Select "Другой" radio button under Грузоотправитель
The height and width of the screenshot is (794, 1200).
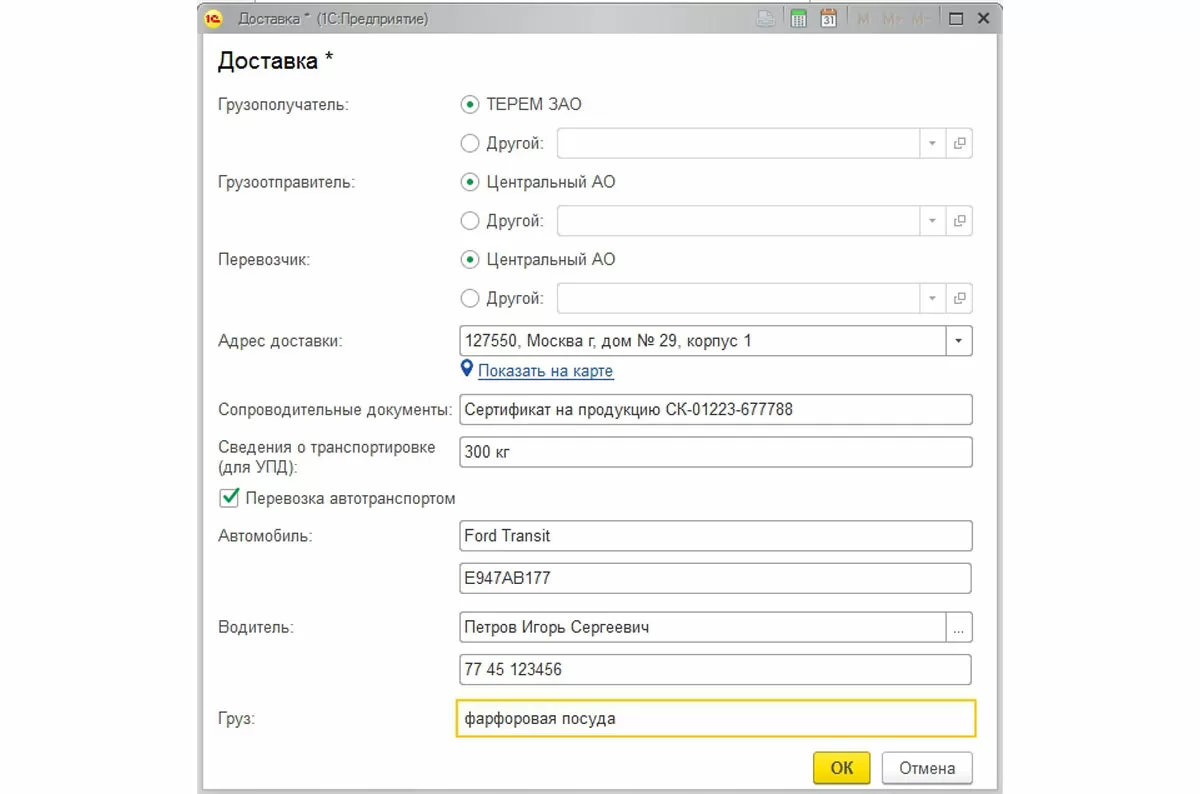tap(470, 221)
